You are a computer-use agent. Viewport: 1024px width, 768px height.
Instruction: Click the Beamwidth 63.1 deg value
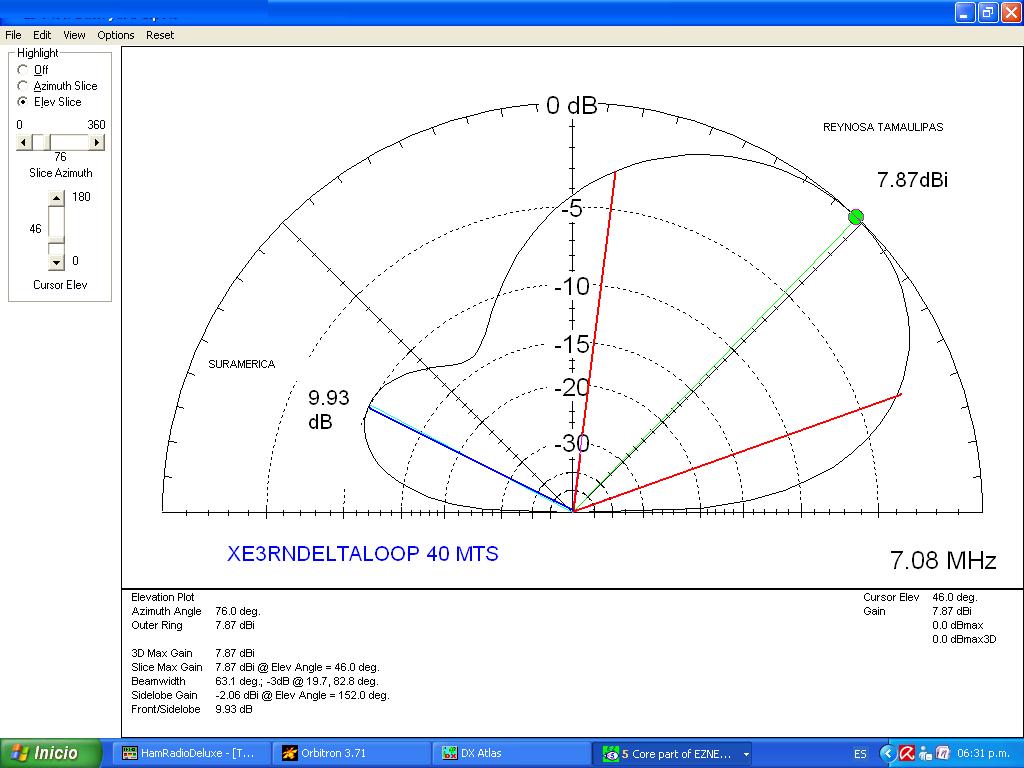tap(297, 681)
